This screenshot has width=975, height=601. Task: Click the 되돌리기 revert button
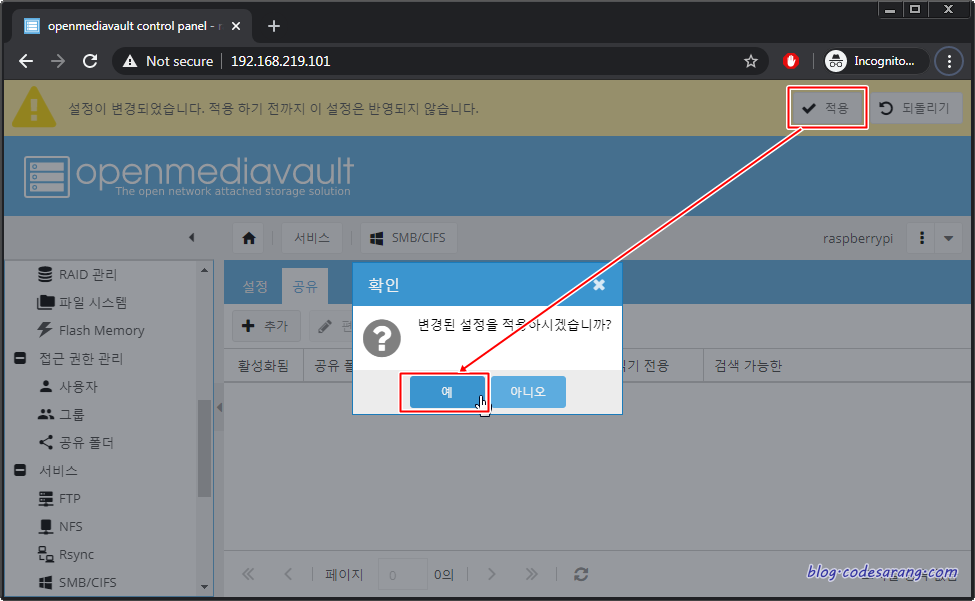click(x=915, y=108)
